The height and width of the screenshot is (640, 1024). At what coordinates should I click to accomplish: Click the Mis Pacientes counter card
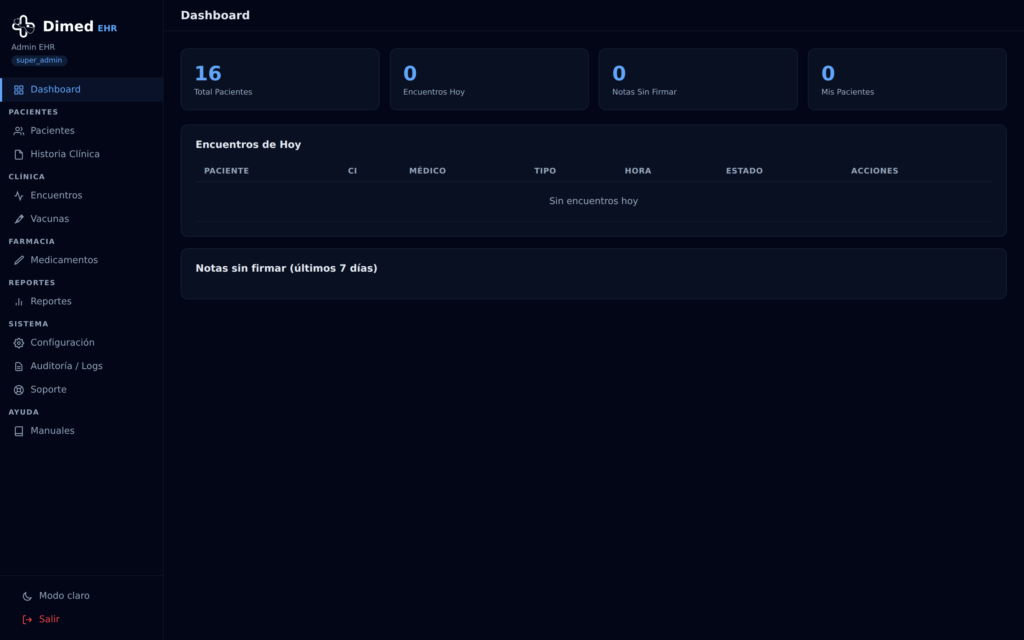907,79
